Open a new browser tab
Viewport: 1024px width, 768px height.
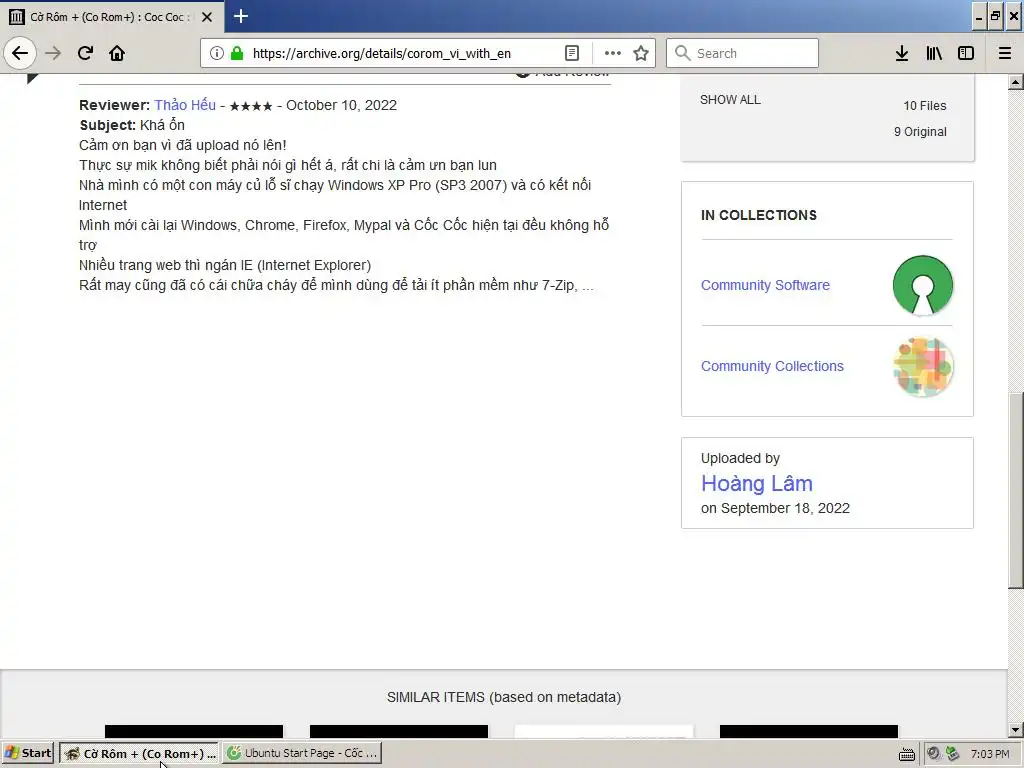click(241, 16)
